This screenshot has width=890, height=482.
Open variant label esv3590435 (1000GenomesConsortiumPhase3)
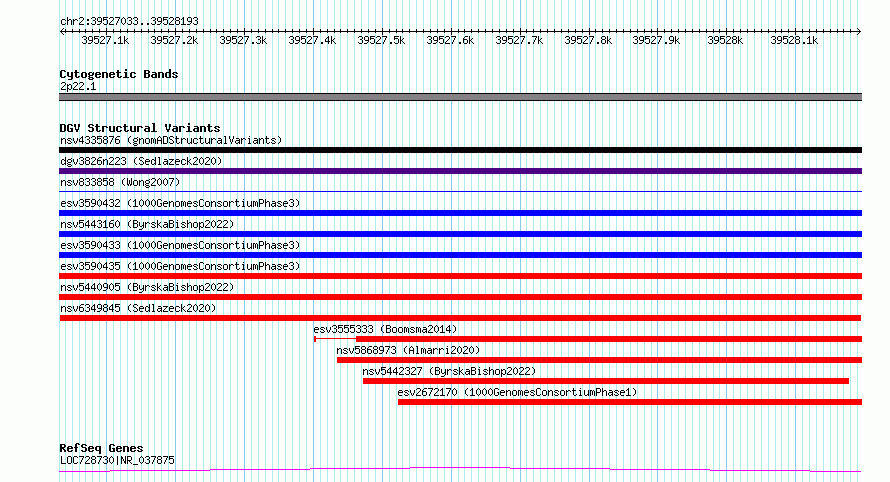[180, 266]
